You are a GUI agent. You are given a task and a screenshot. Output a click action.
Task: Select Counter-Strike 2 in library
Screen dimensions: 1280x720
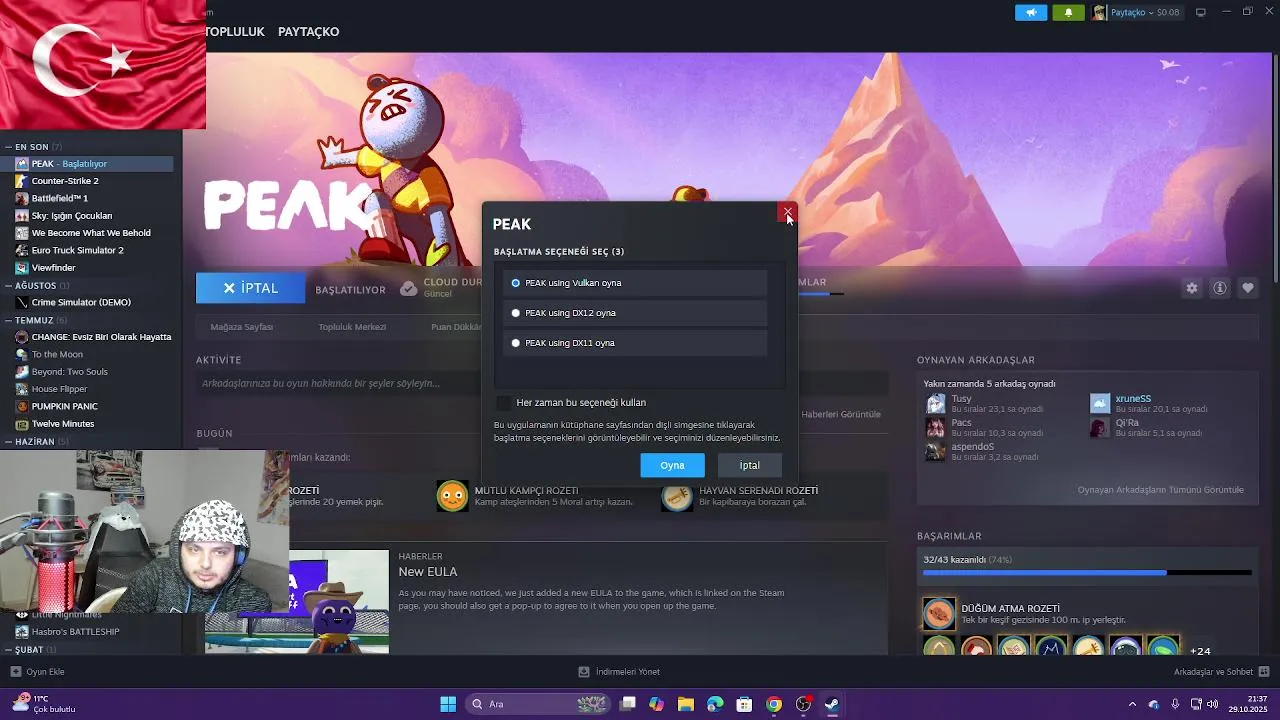pos(65,181)
